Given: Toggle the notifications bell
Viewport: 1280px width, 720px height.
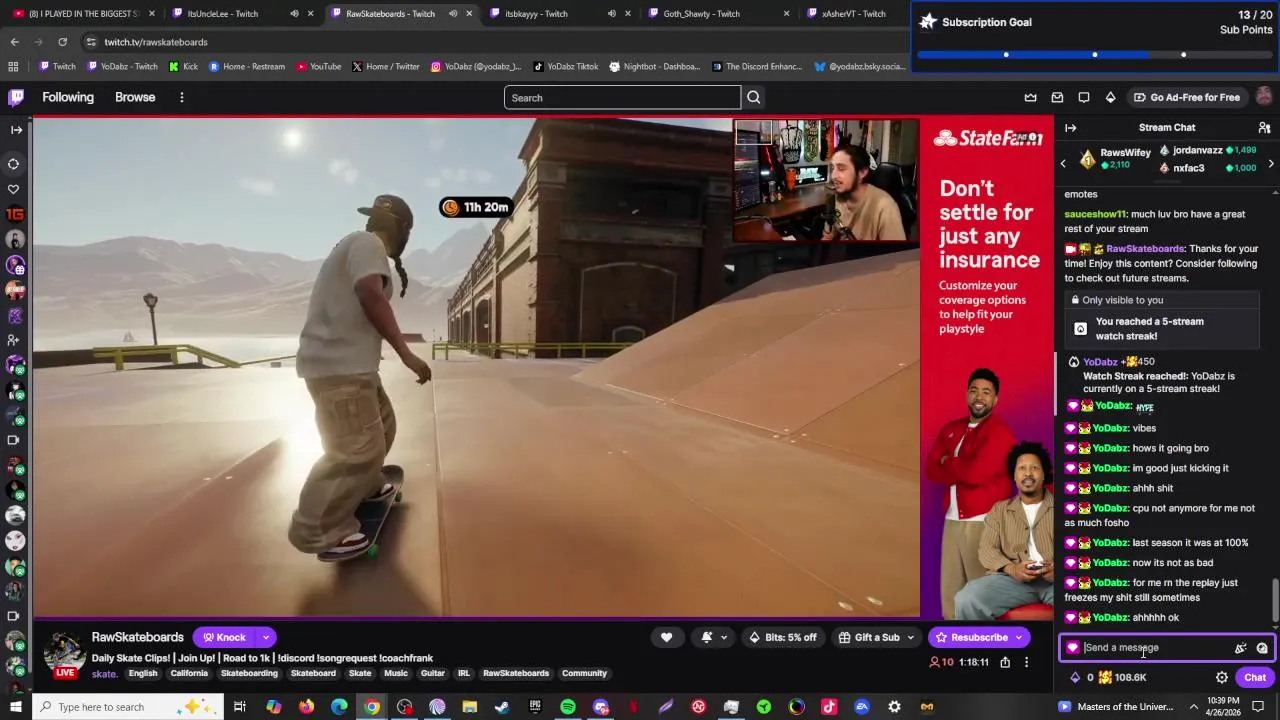Looking at the screenshot, I should (707, 637).
